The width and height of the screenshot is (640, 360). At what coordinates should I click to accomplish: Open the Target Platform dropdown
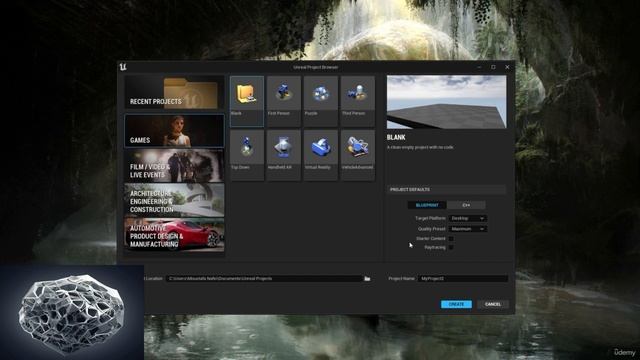coord(468,218)
